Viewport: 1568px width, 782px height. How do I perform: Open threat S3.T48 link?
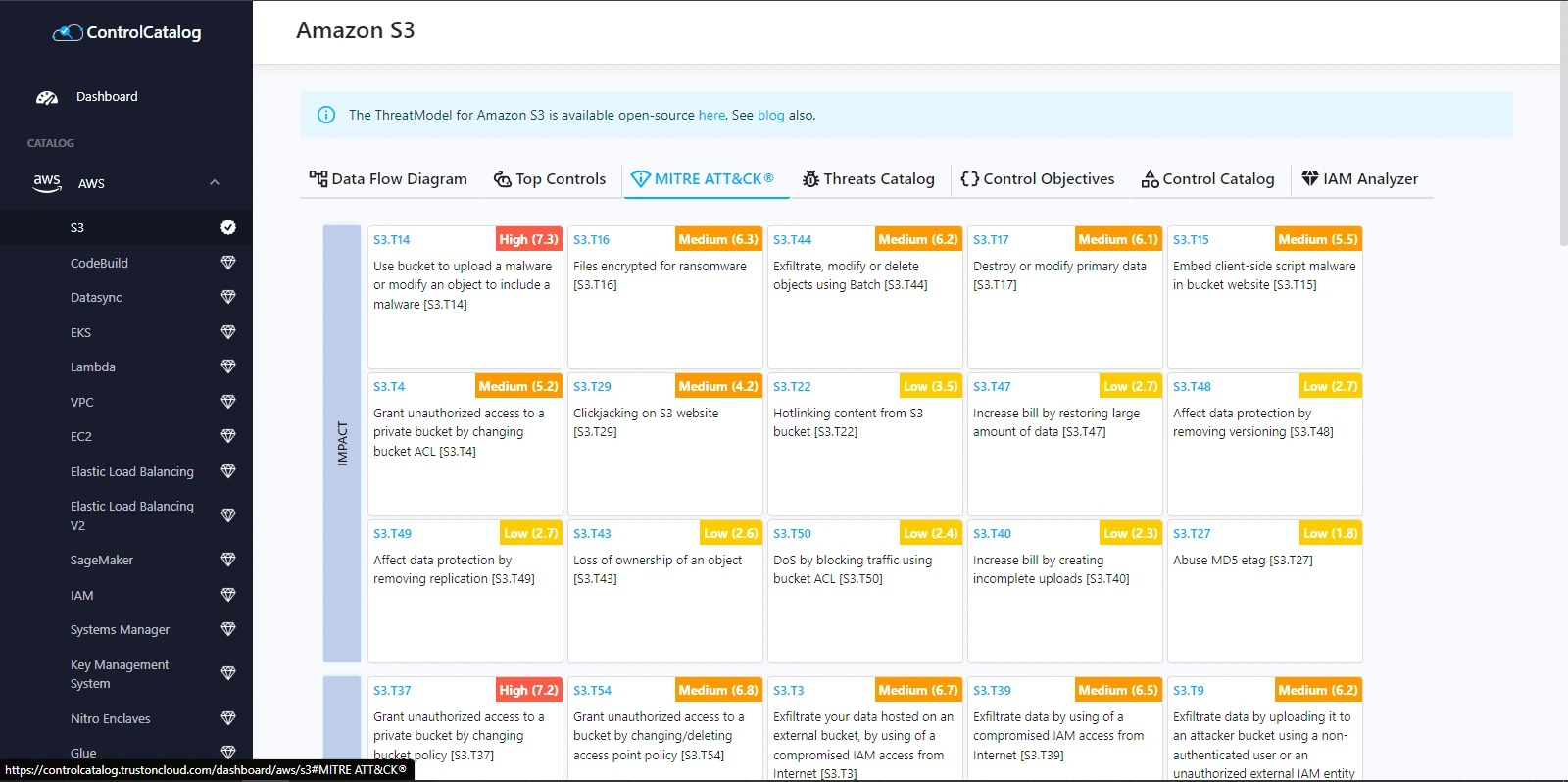(x=1192, y=386)
